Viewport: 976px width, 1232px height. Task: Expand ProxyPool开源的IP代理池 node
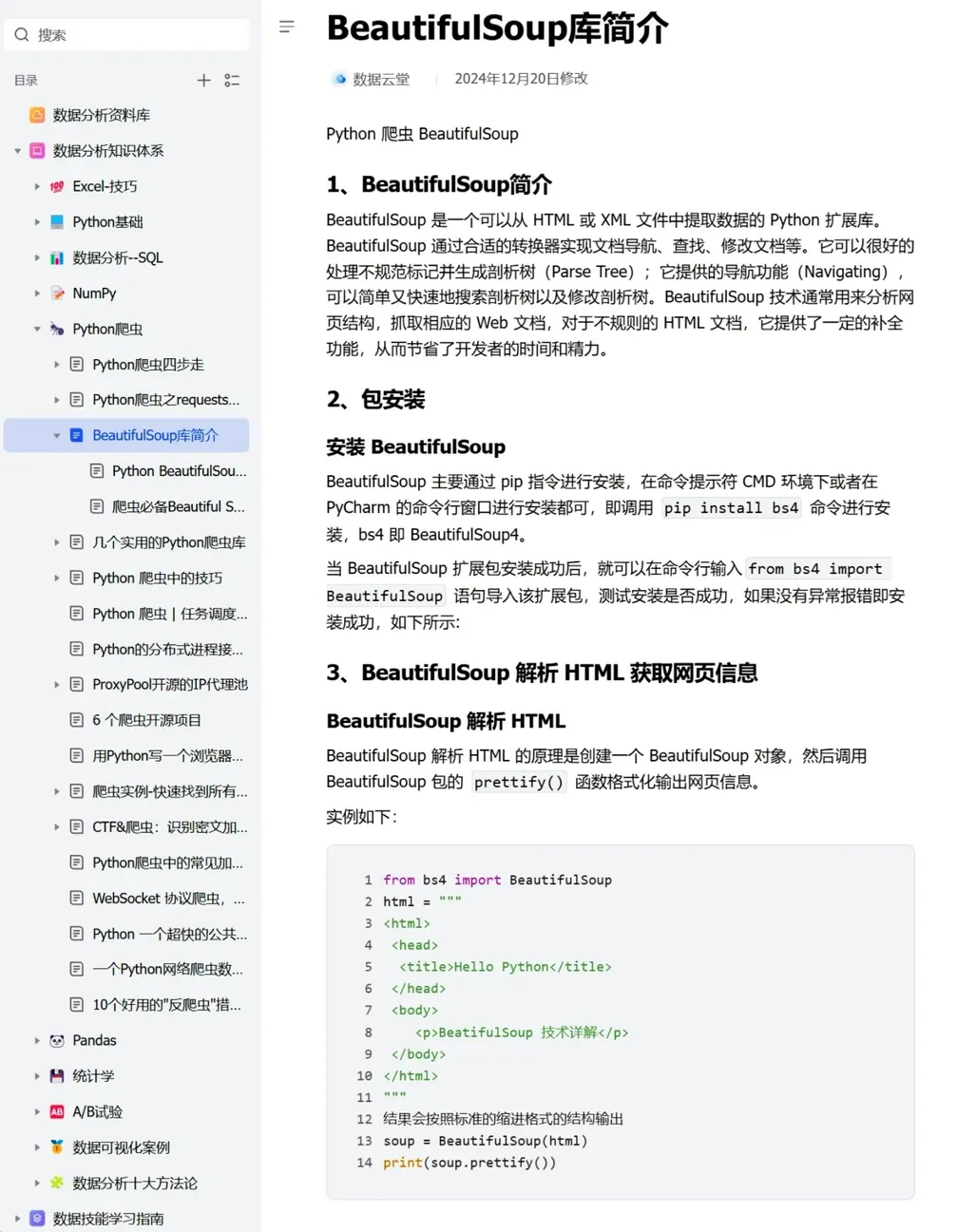57,685
